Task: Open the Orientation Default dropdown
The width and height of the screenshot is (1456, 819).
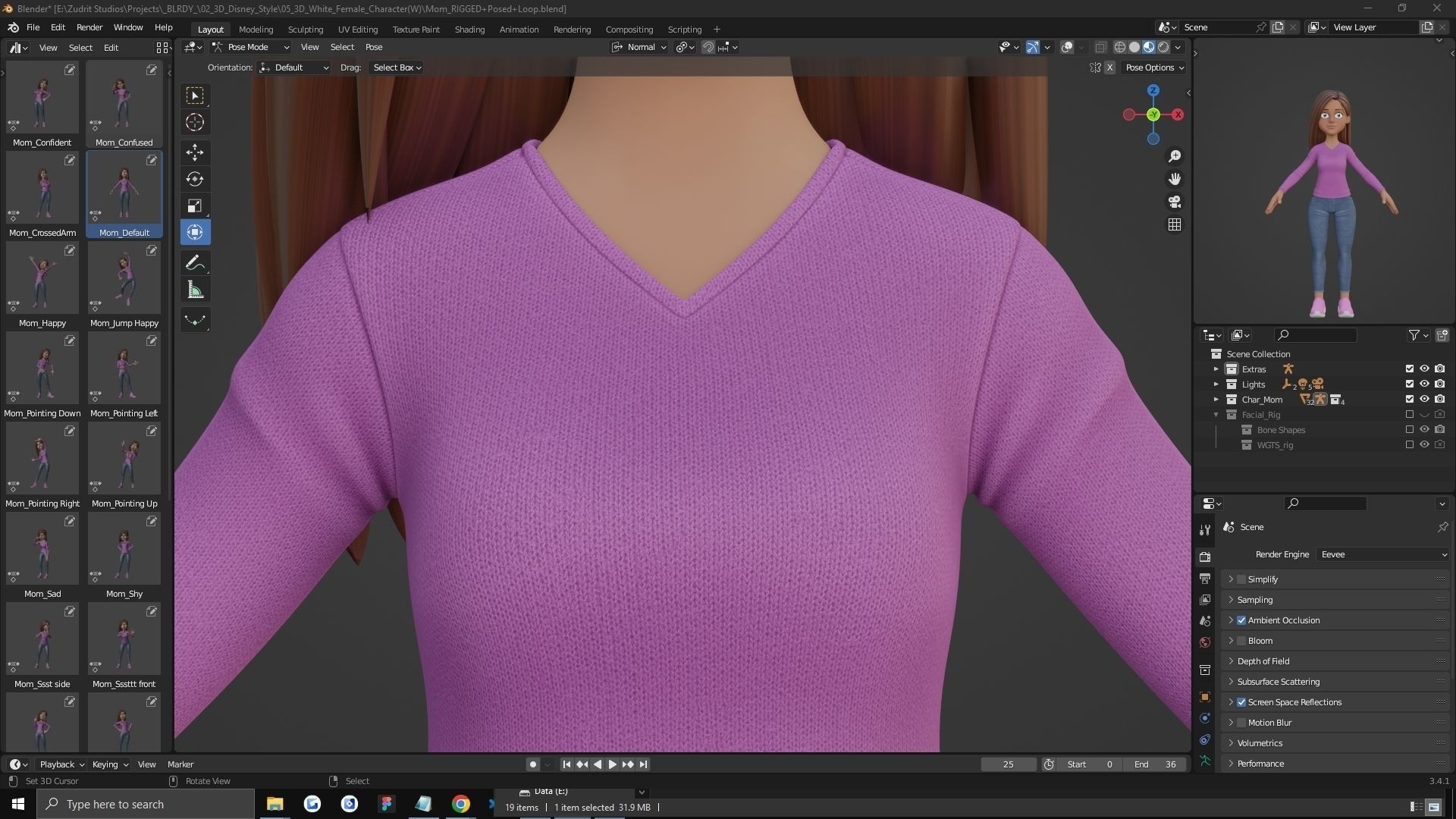Action: point(294,67)
